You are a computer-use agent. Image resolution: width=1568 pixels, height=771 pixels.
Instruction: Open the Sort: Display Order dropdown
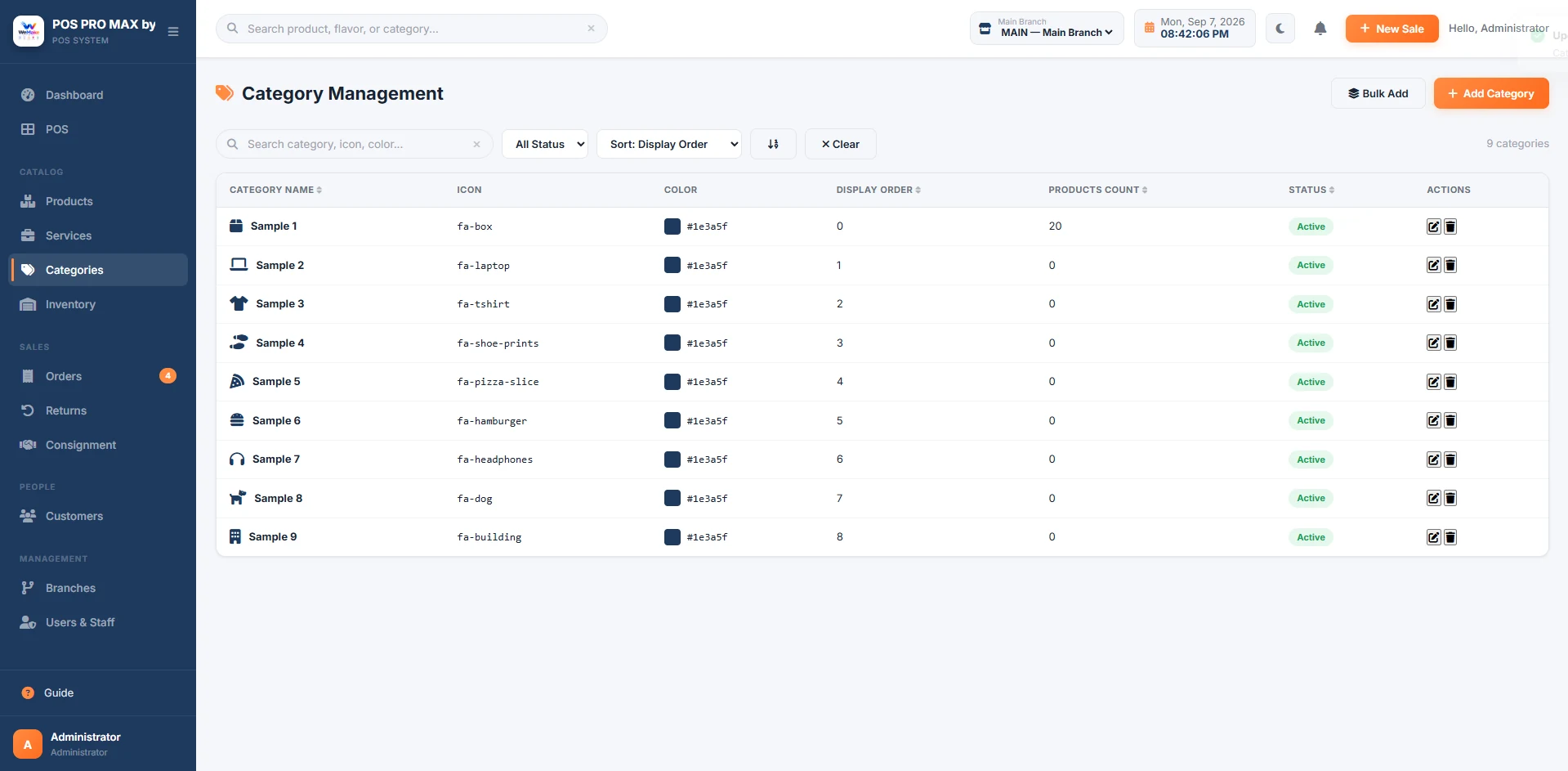click(x=669, y=144)
